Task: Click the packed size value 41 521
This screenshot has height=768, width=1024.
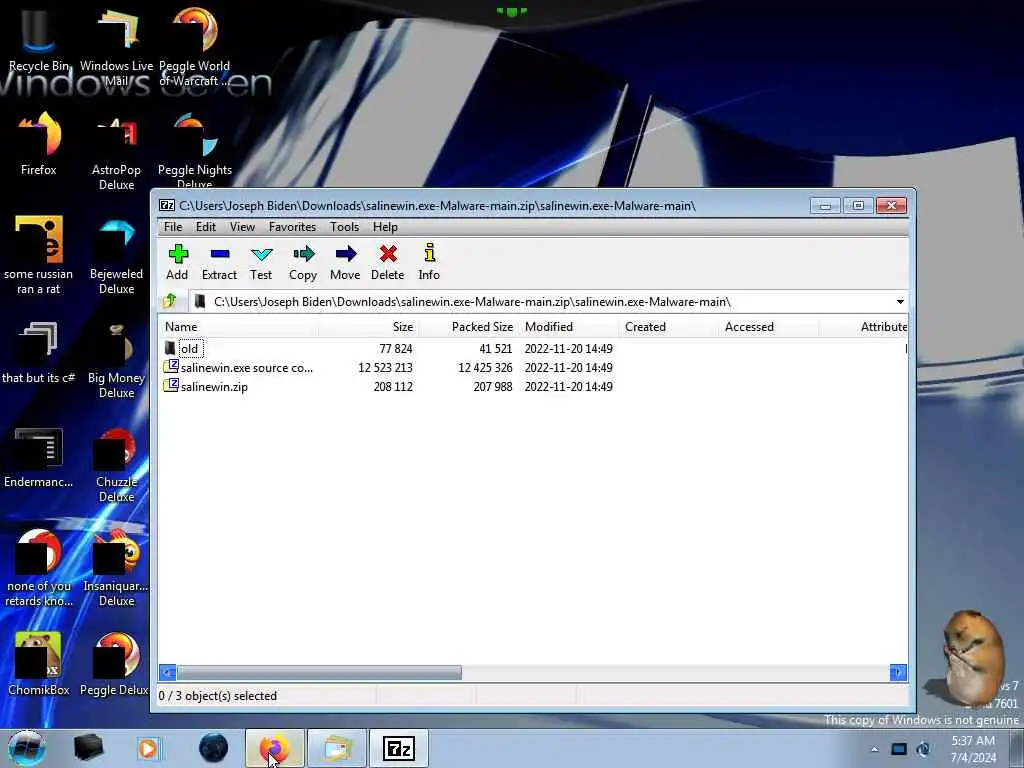Action: 496,349
